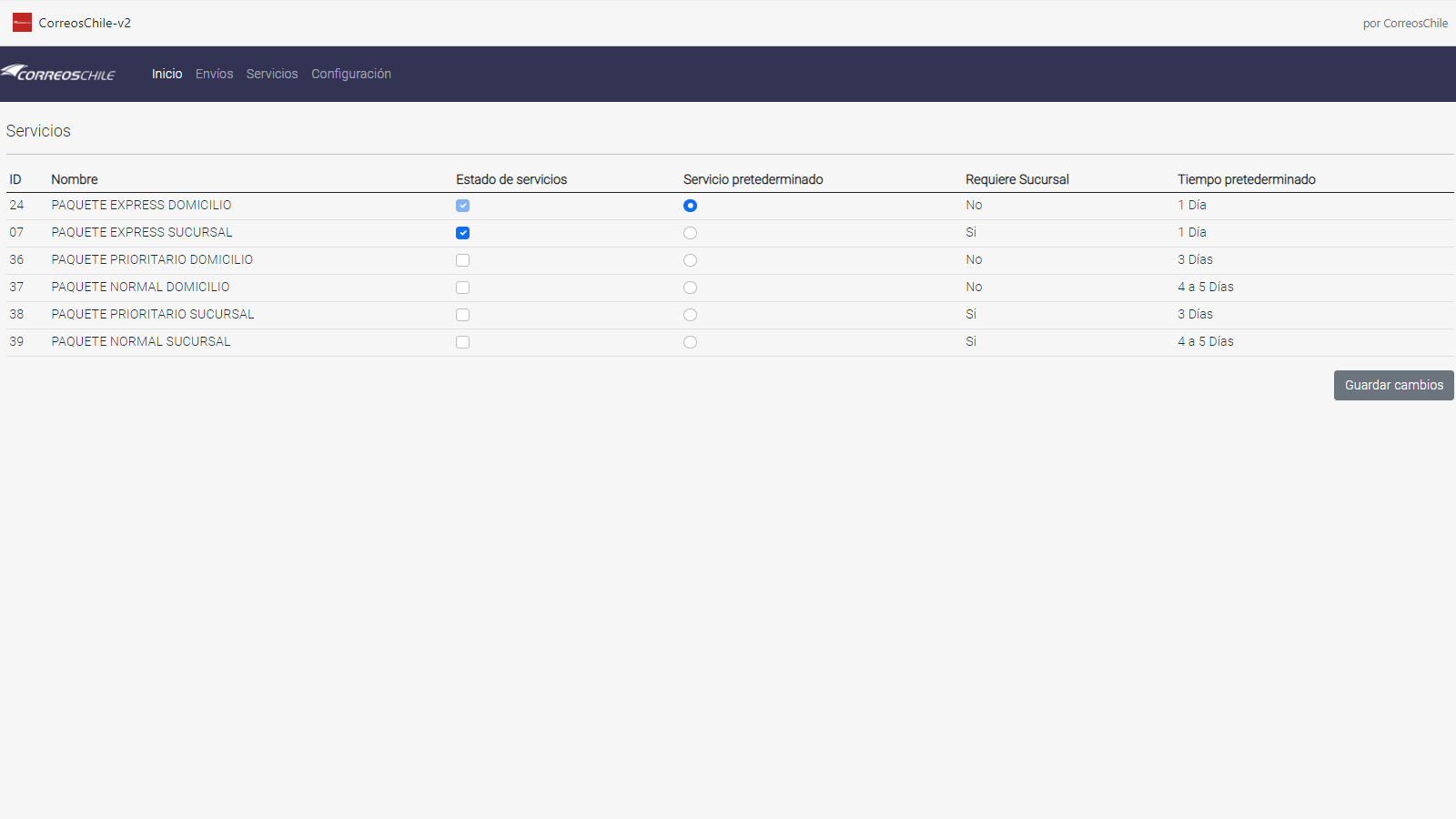
Task: Click '1 Día' for PAQUETE EXPRESS DOMICILIO
Action: 1192,205
